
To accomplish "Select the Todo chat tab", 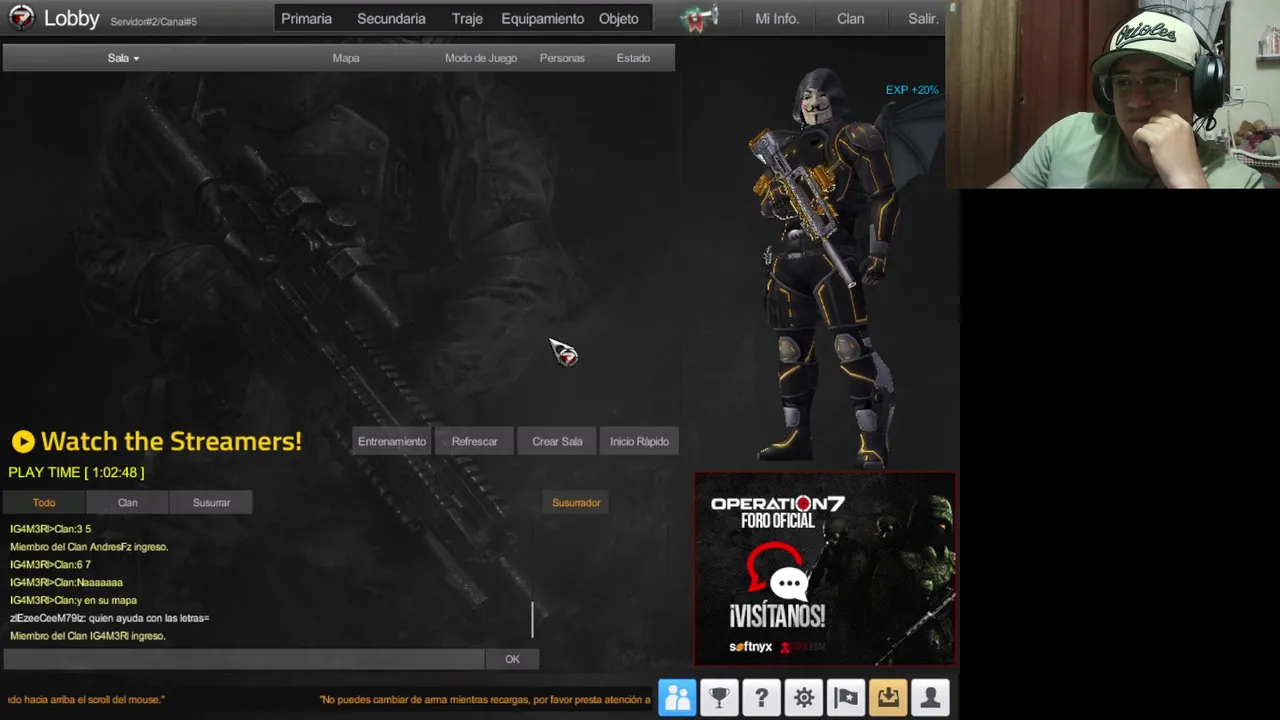I will coord(44,502).
